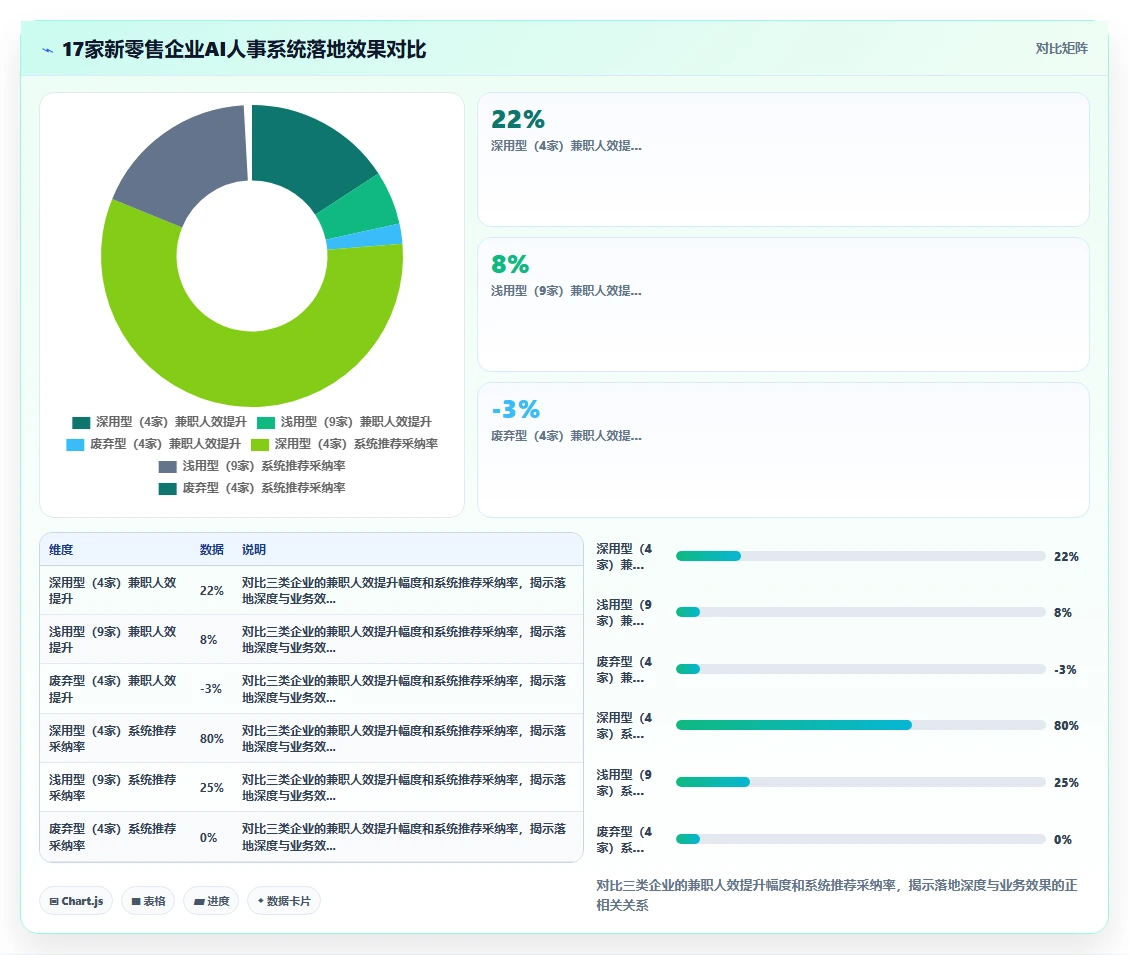Click the title 17家新零售企业AI人事系统落地效果对比

pyautogui.click(x=244, y=49)
